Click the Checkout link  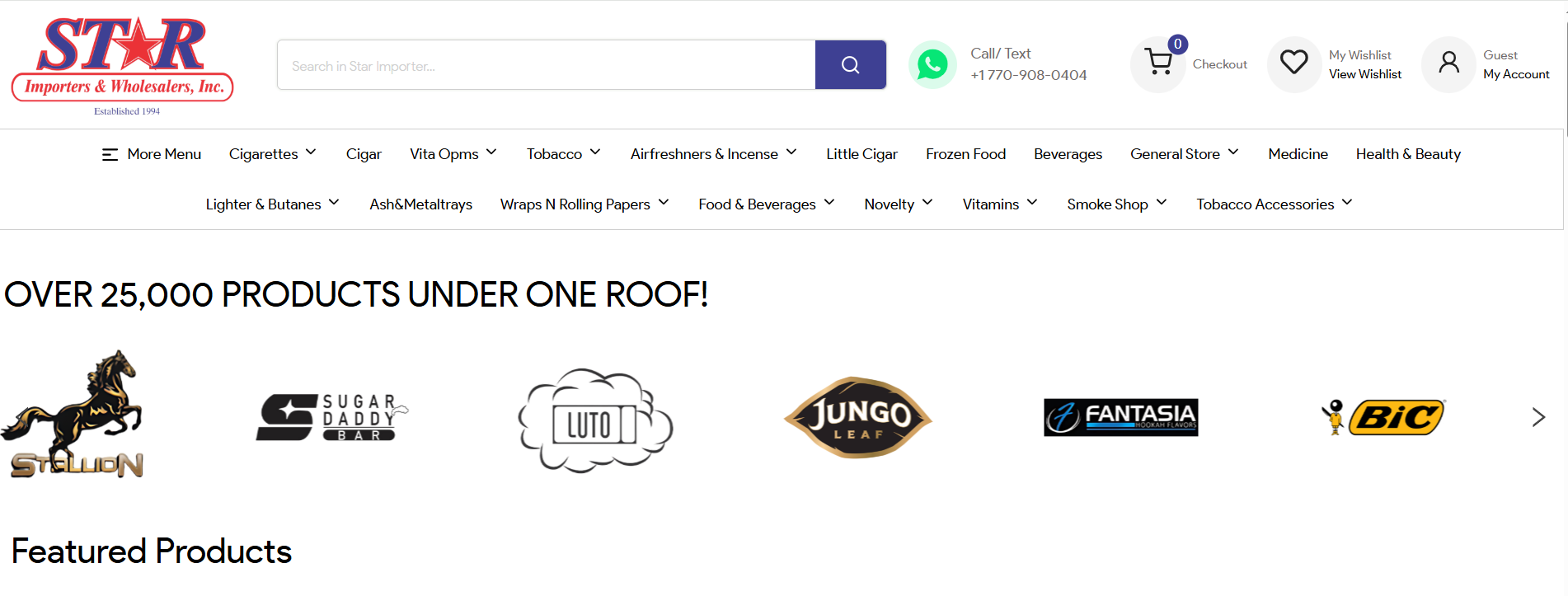coord(1219,64)
